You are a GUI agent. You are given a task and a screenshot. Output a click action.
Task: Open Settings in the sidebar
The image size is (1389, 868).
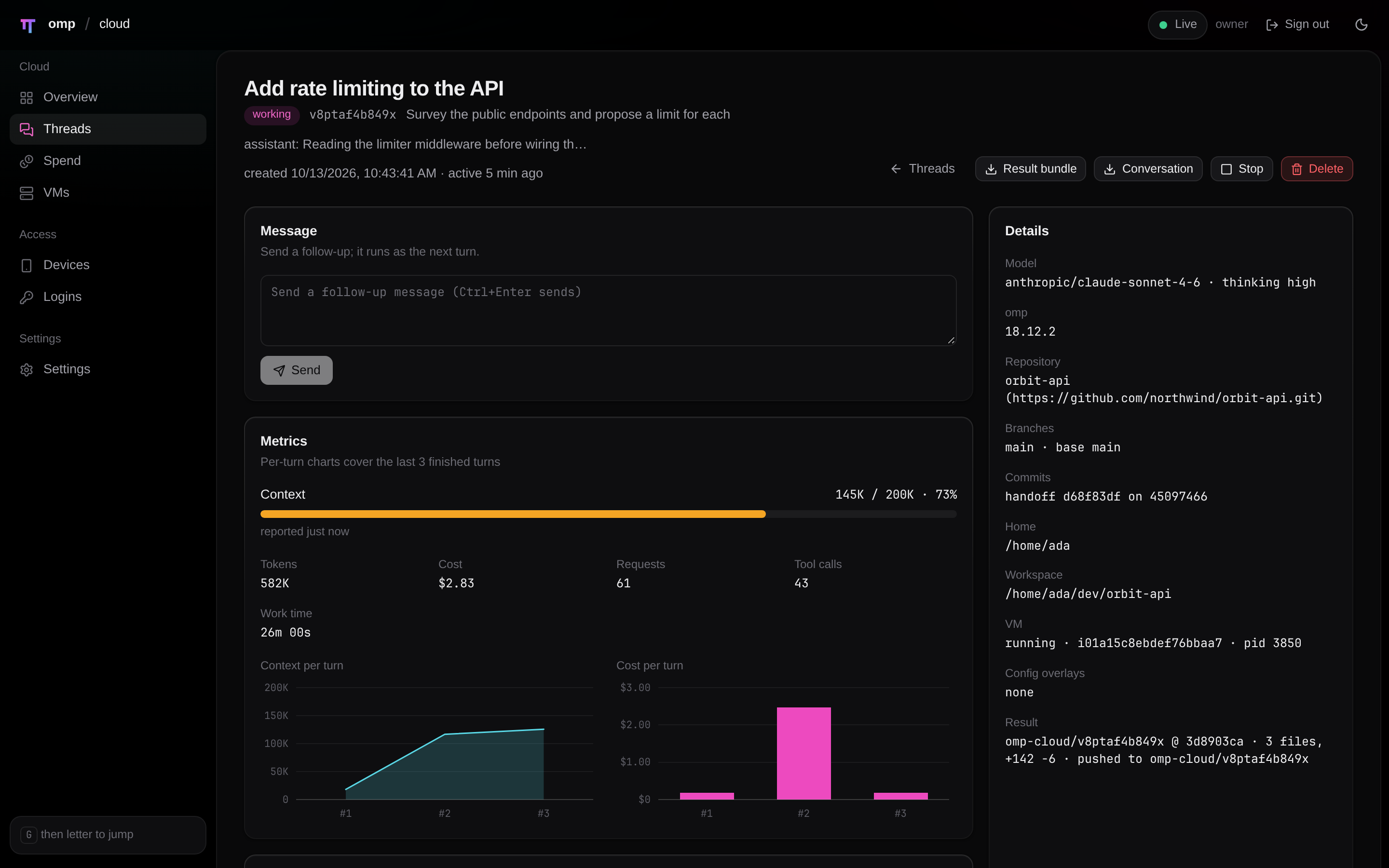(x=108, y=369)
